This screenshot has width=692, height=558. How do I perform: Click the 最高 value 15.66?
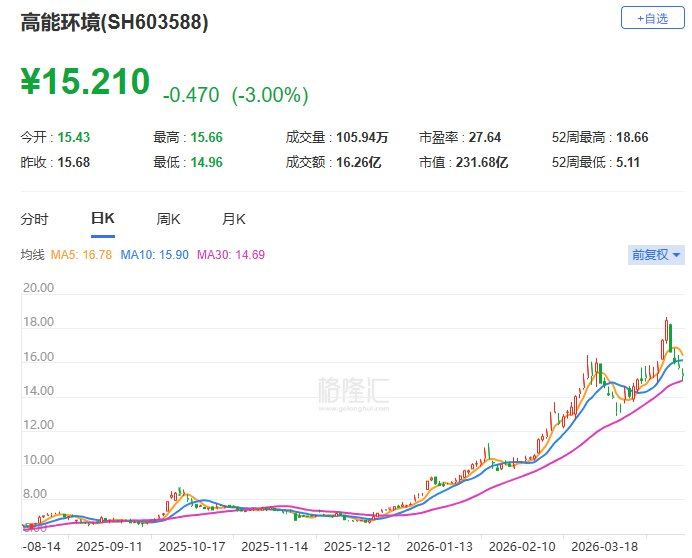(207, 137)
